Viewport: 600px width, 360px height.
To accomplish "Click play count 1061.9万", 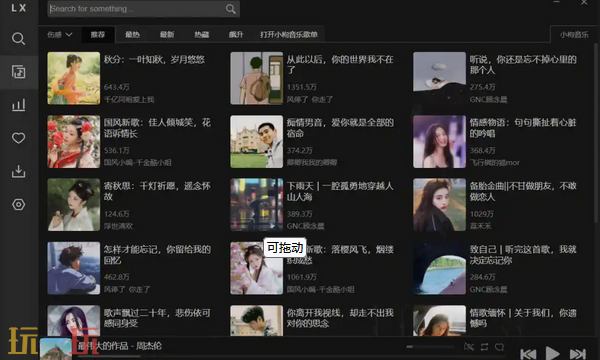I will click(x=302, y=277).
